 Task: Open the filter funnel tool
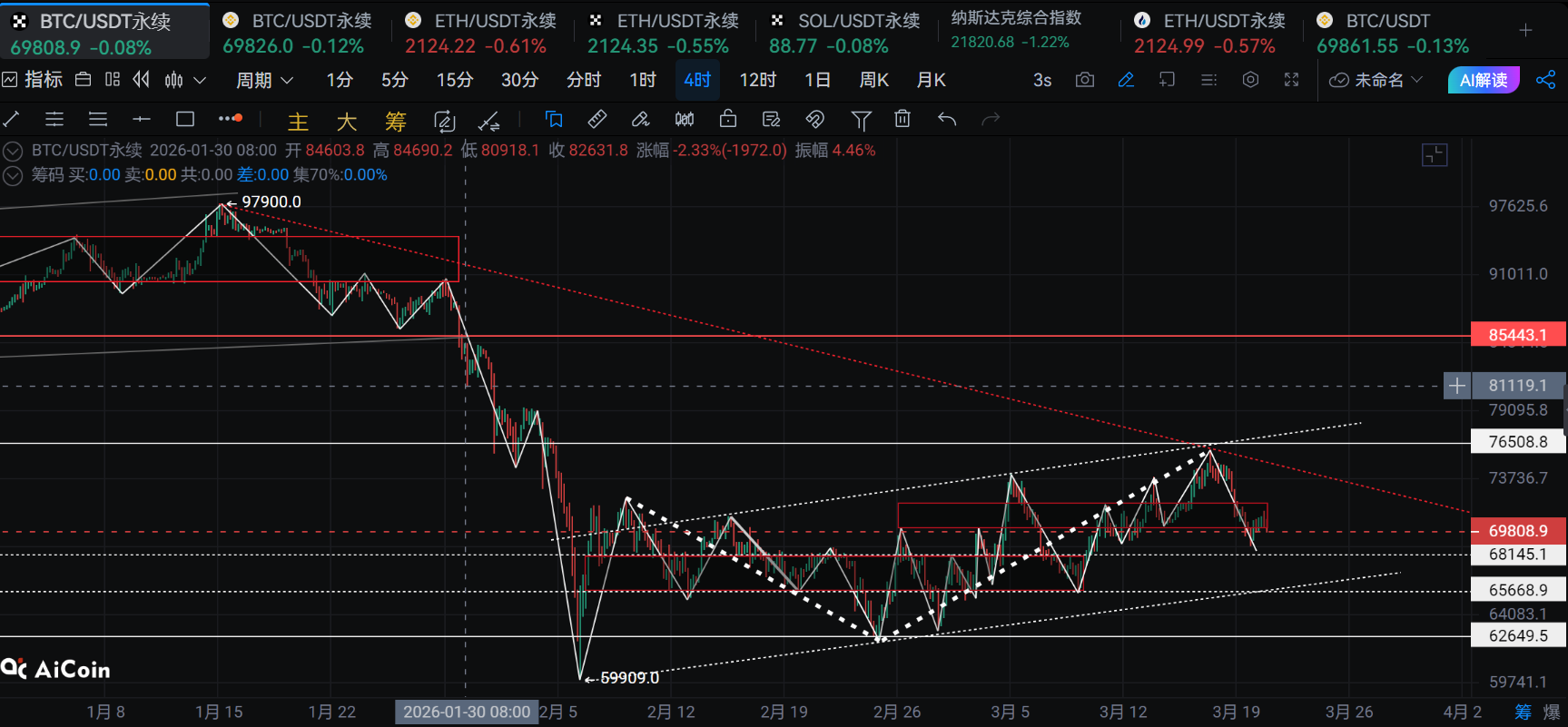[x=860, y=119]
